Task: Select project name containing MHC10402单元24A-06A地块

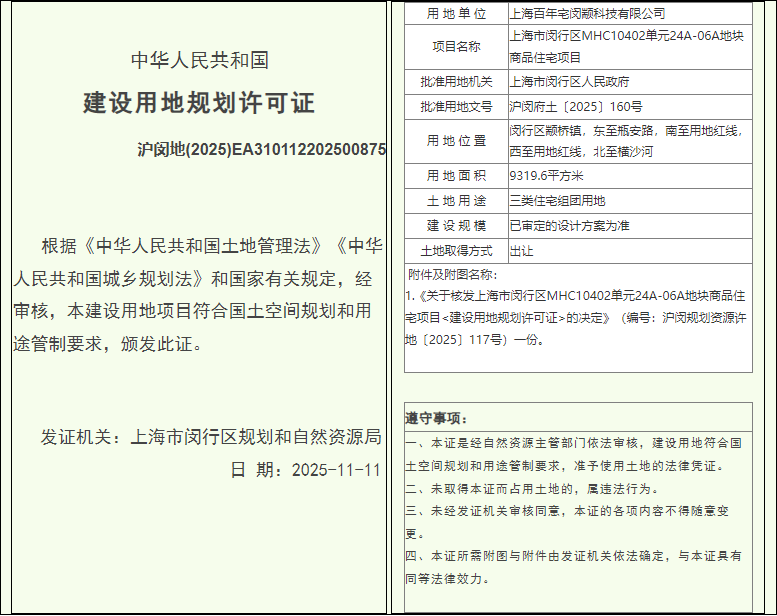Action: pyautogui.click(x=627, y=47)
